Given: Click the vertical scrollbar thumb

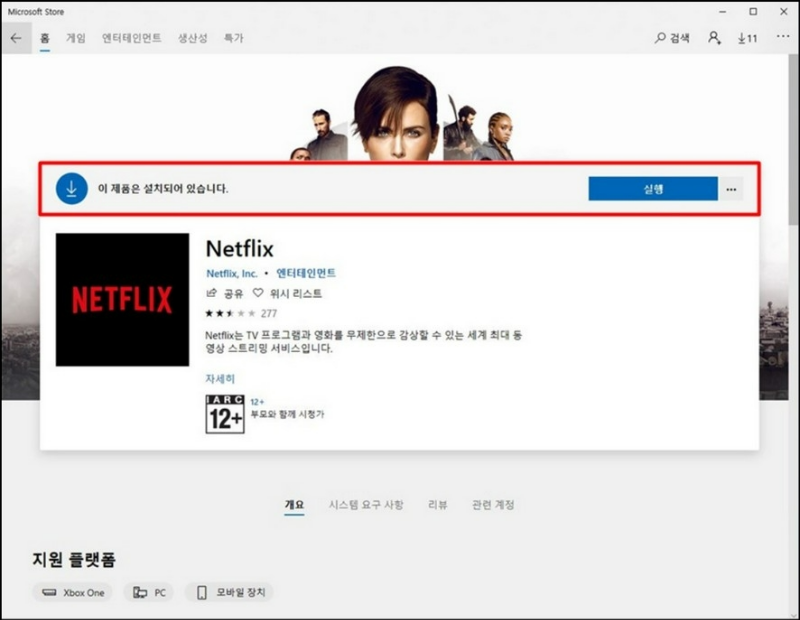Looking at the screenshot, I should point(794,139).
